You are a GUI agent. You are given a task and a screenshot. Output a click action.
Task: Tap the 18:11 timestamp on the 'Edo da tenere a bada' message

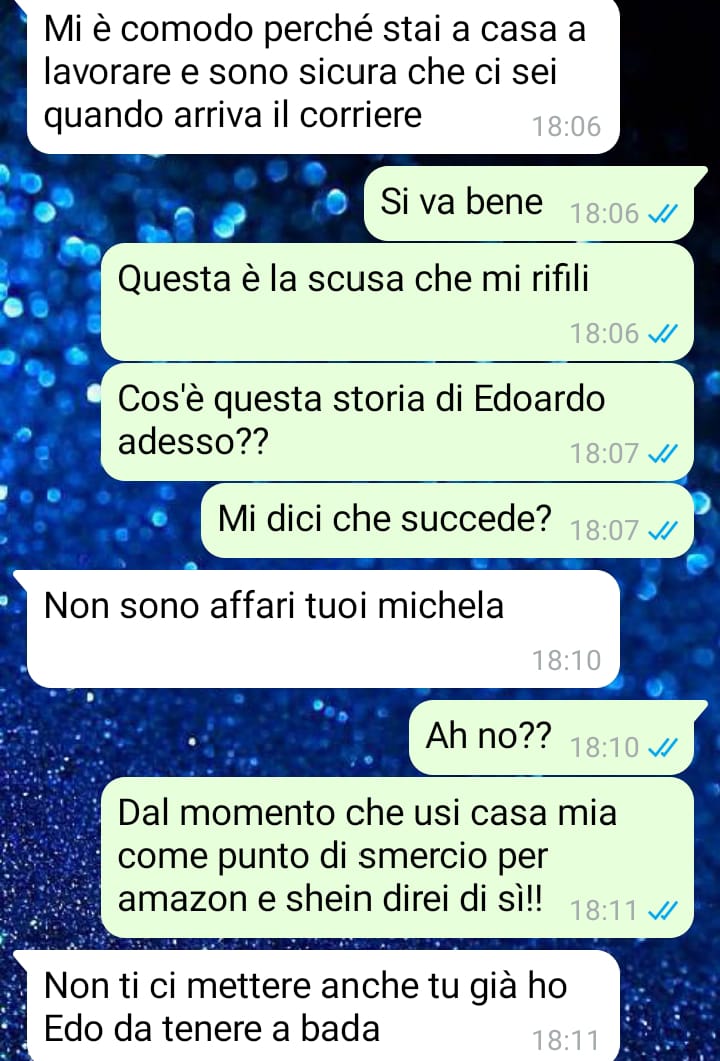[x=566, y=1040]
